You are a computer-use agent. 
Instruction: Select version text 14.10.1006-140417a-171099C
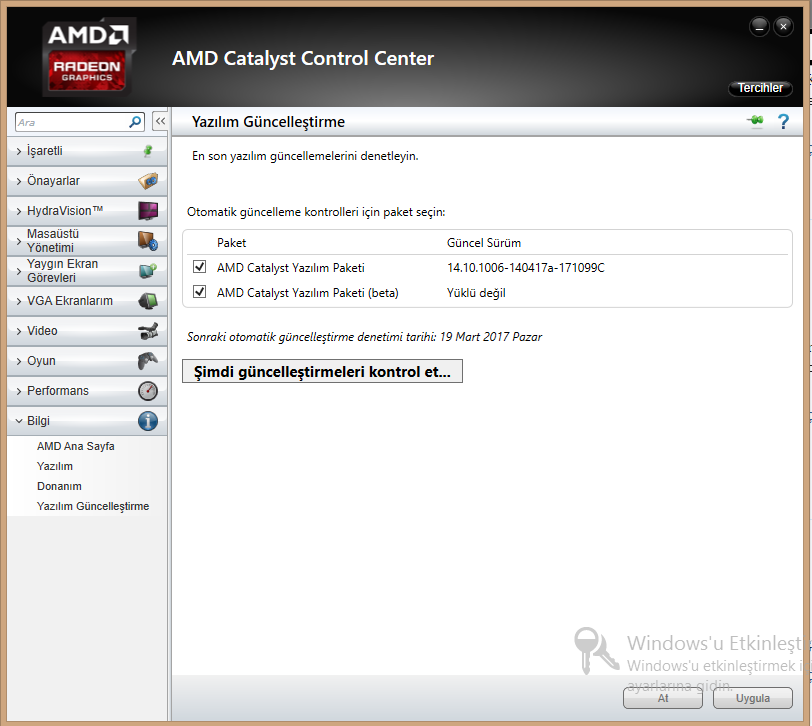(526, 268)
